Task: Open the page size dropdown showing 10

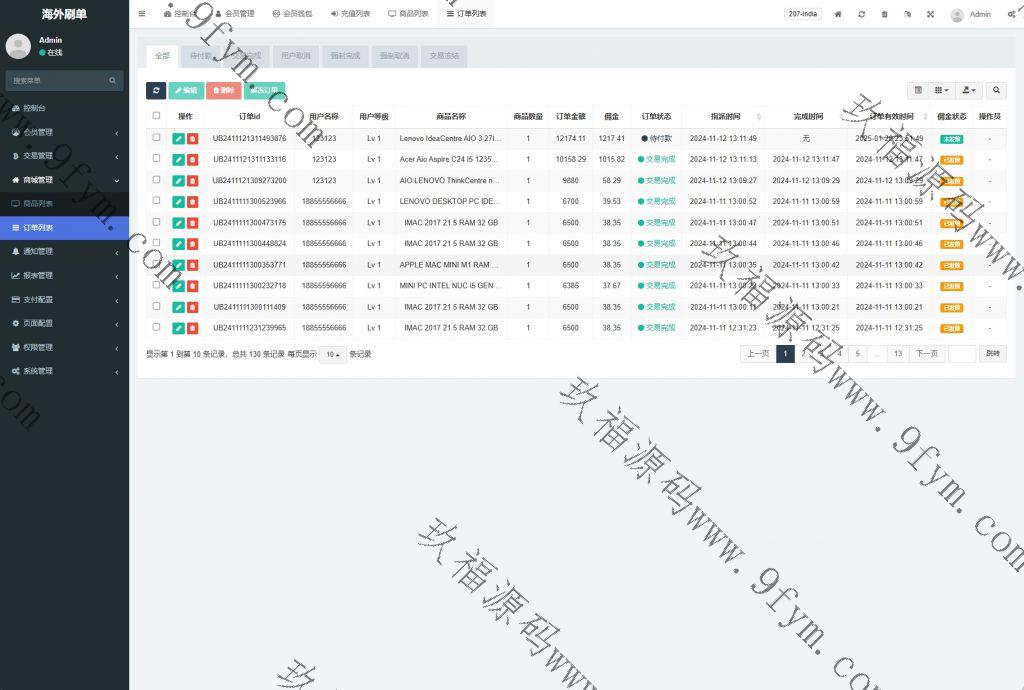Action: [332, 354]
